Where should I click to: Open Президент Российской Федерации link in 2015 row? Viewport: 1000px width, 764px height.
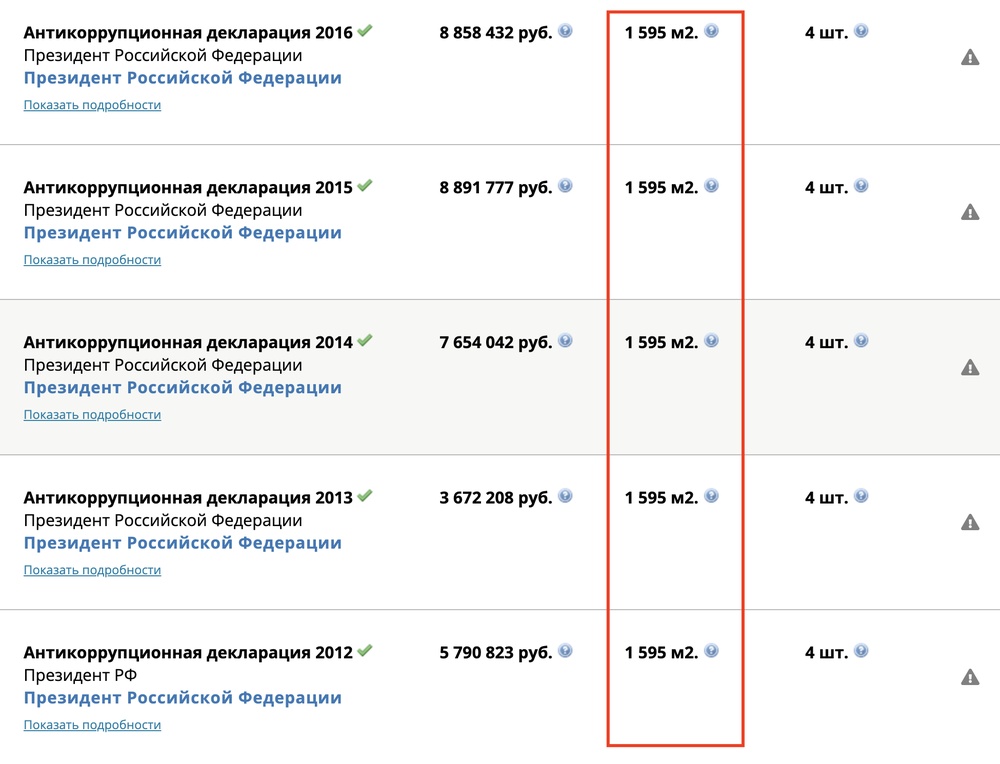(x=182, y=233)
